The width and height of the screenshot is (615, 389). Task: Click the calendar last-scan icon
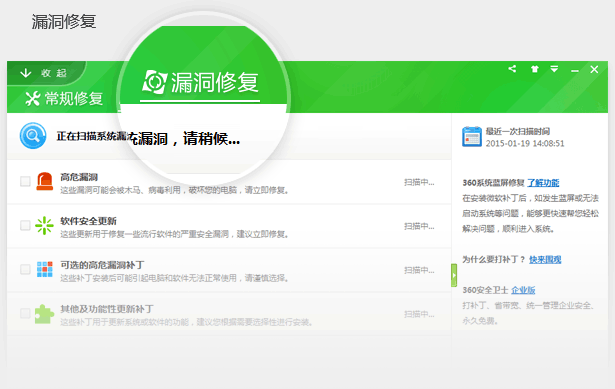coord(472,136)
